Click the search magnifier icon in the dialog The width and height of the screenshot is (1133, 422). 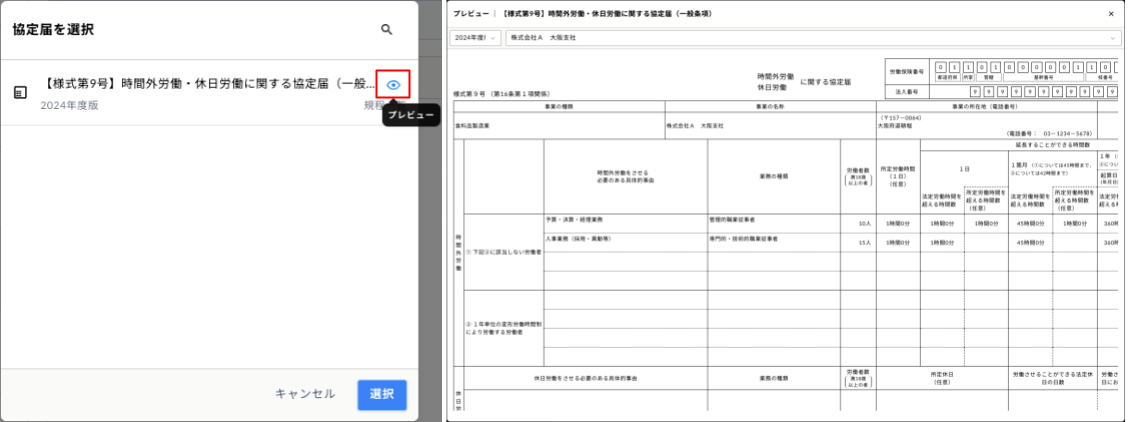coord(387,30)
